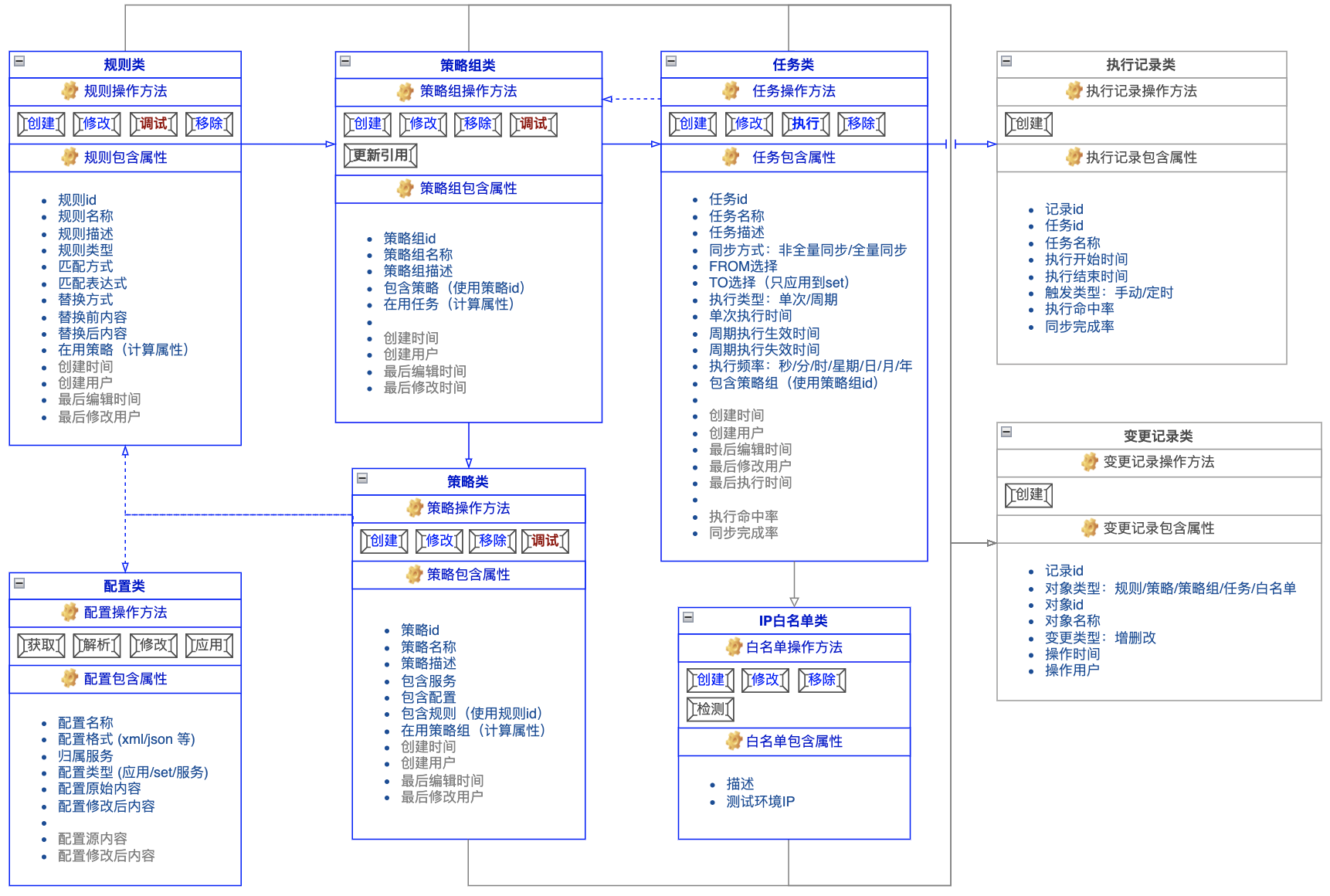
Task: Collapse the 规则类 container
Action: (20, 61)
